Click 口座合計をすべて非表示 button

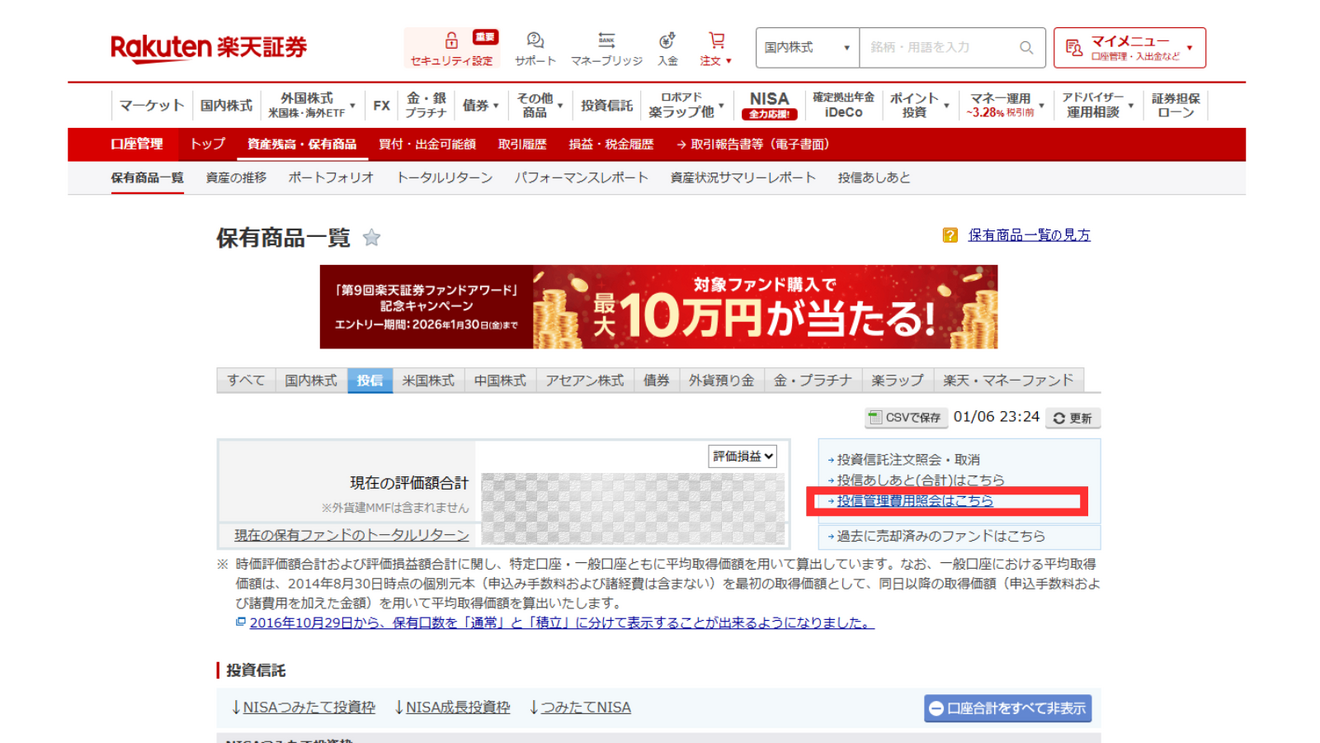click(x=1008, y=709)
